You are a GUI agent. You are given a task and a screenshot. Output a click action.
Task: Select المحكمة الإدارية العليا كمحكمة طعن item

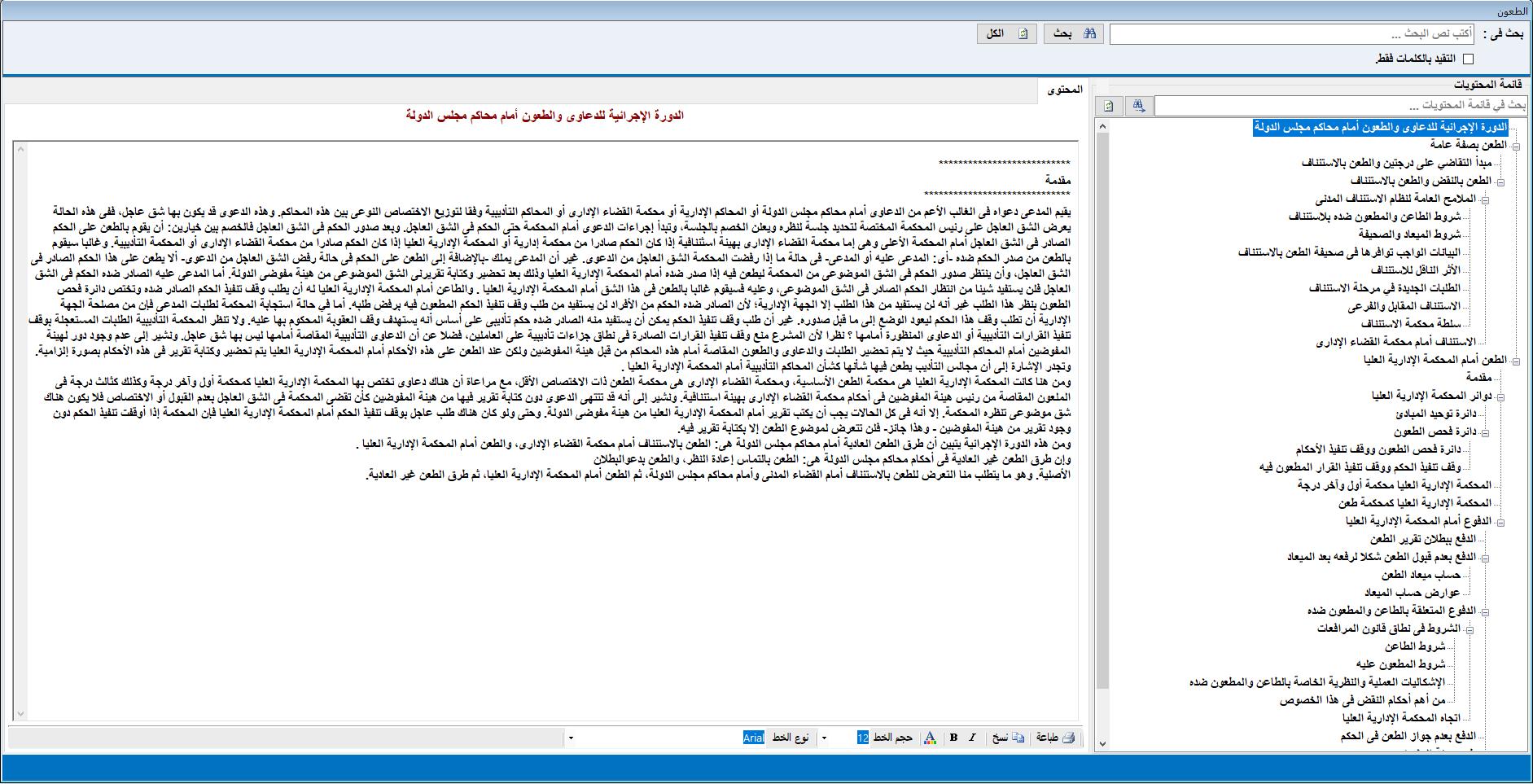click(x=1415, y=503)
